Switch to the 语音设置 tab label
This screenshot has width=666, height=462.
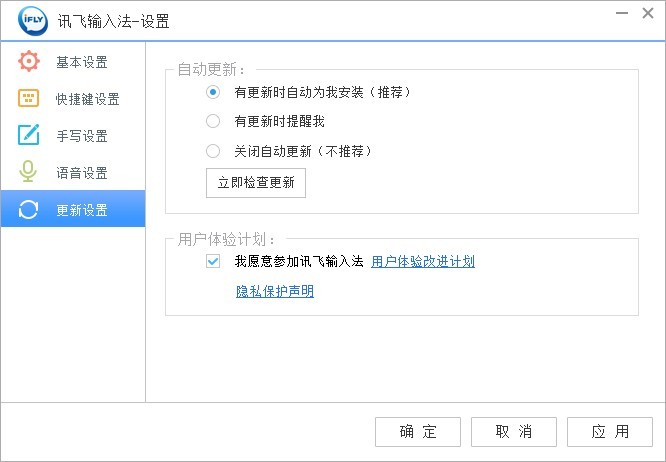(x=82, y=173)
